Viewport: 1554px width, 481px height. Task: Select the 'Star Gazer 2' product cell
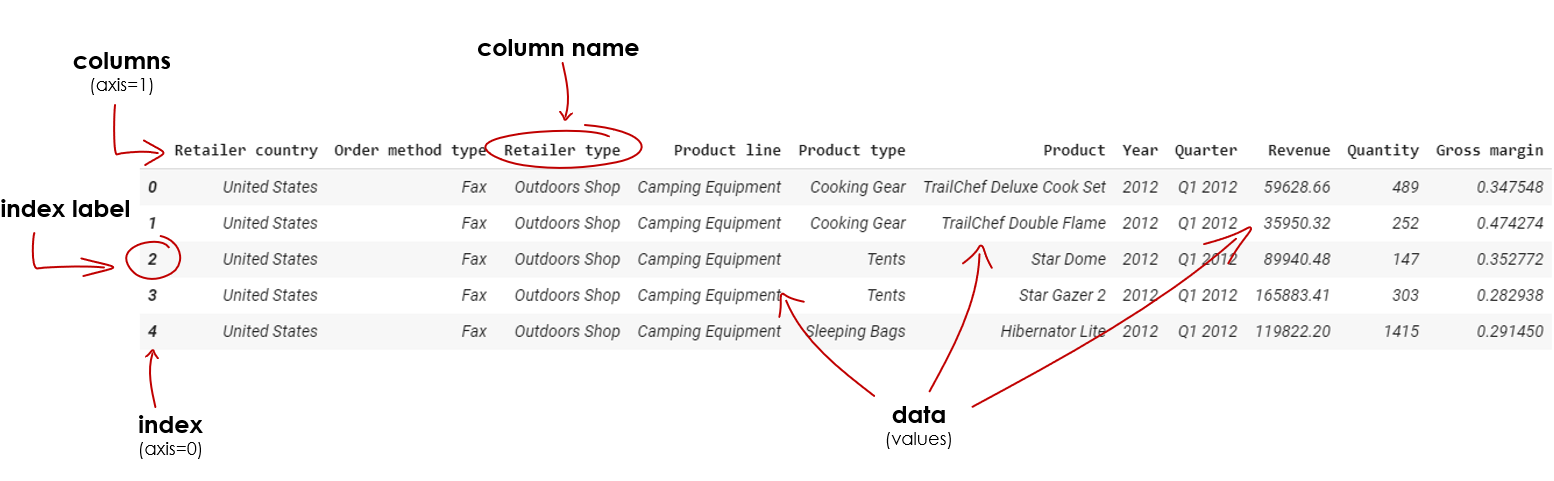point(1062,296)
